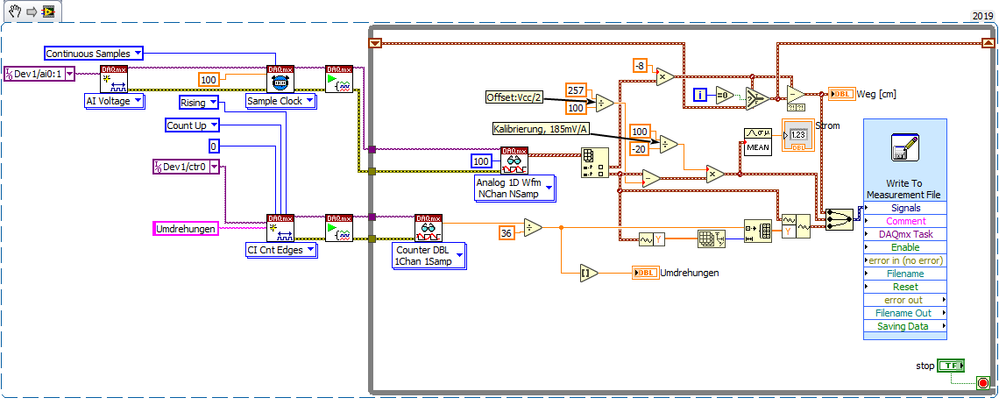
Task: Click the red loop stop condition terminal
Action: pos(983,383)
